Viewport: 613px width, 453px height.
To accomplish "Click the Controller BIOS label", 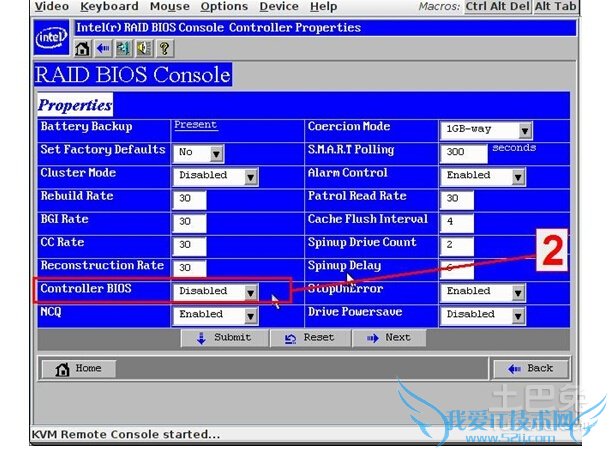I will click(86, 288).
